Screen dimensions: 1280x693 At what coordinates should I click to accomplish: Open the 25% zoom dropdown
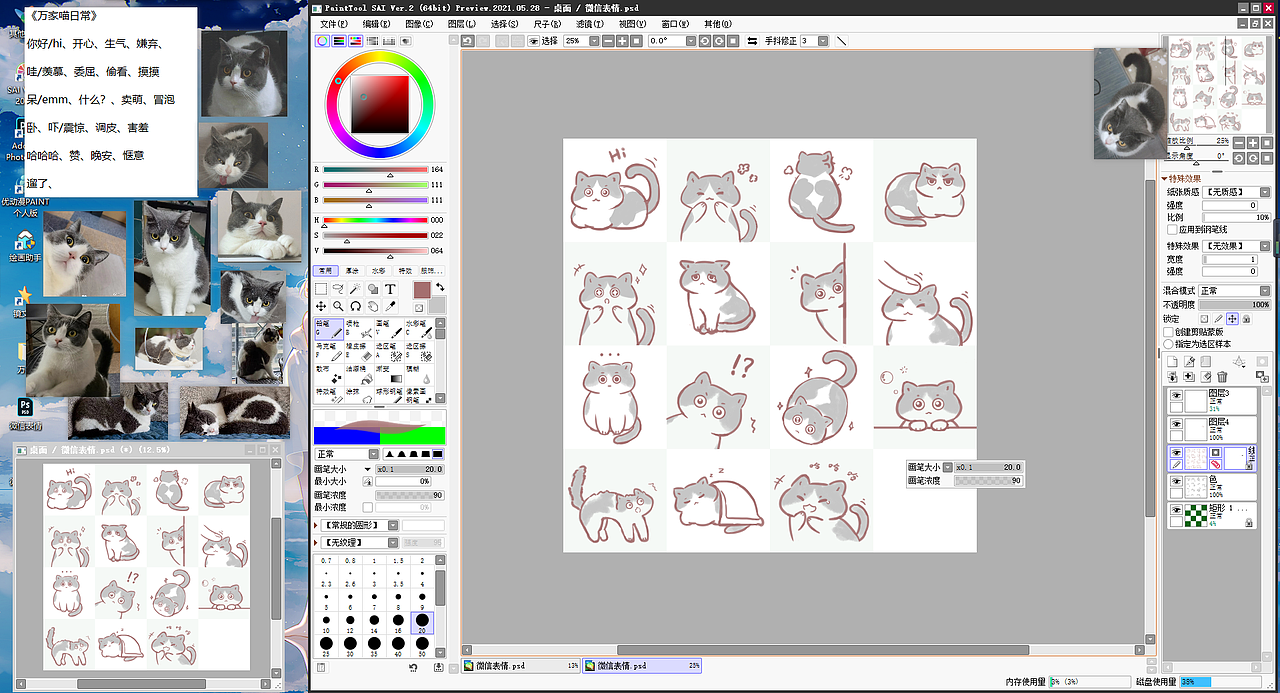[x=594, y=41]
